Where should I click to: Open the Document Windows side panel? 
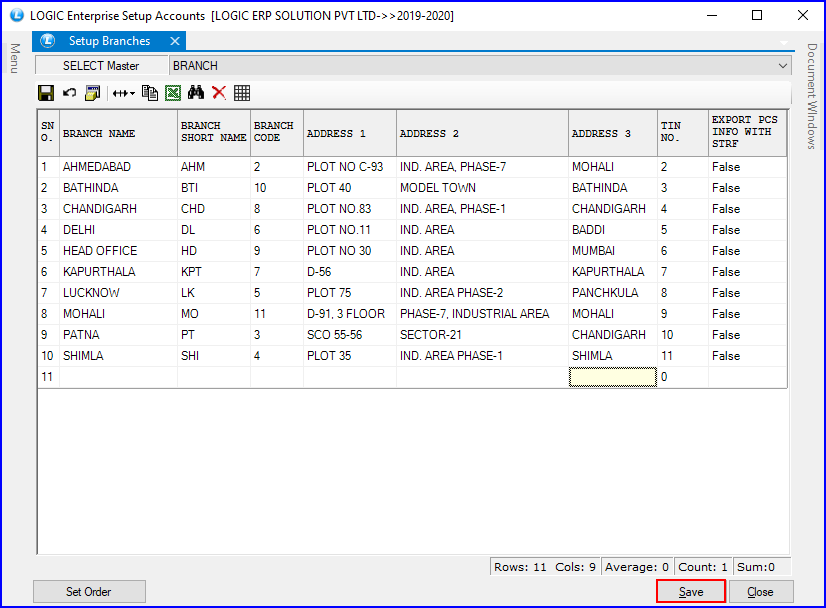tap(812, 96)
